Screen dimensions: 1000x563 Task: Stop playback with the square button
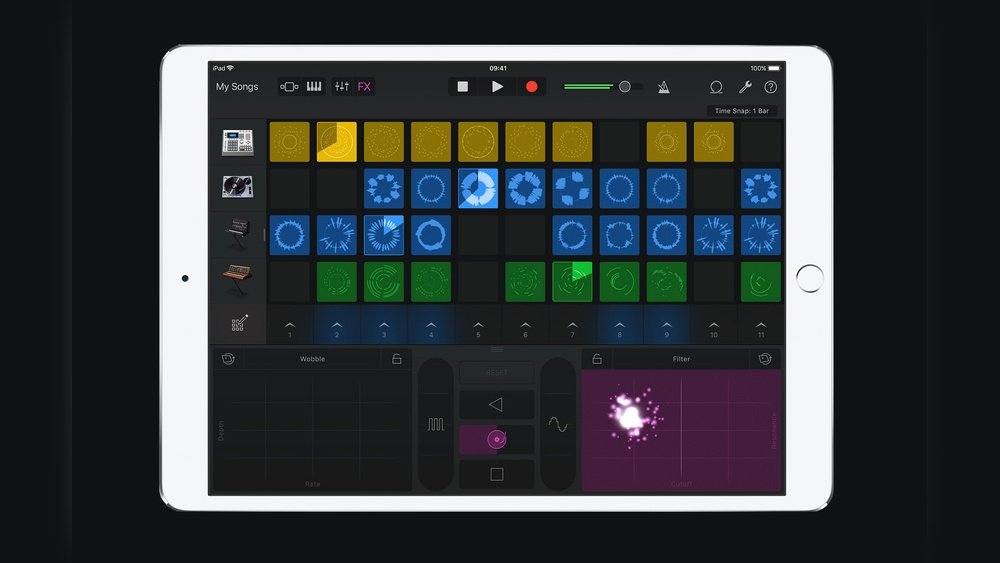coord(462,87)
